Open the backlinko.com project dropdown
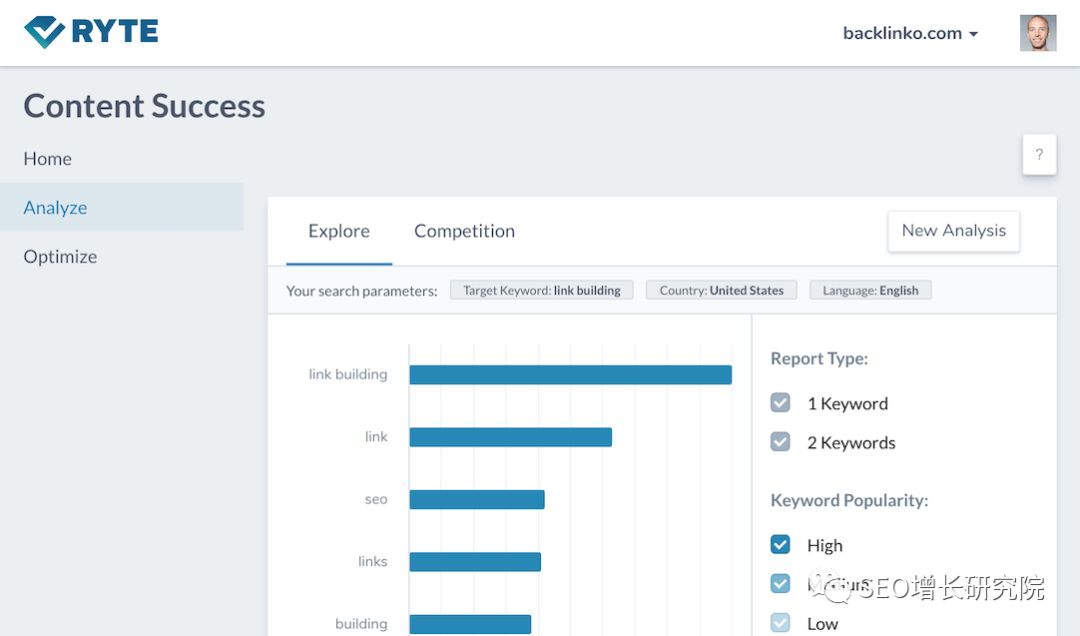This screenshot has width=1080, height=636. (x=910, y=33)
